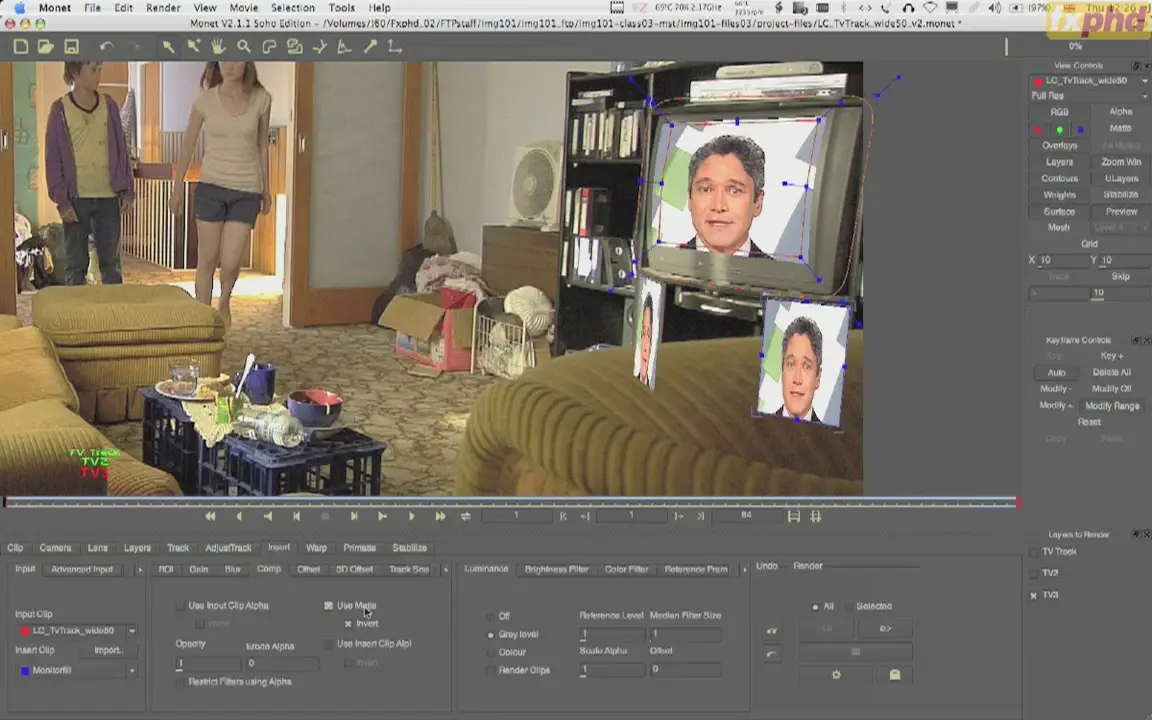Select the axis transform tool
The height and width of the screenshot is (720, 1152).
[320, 47]
